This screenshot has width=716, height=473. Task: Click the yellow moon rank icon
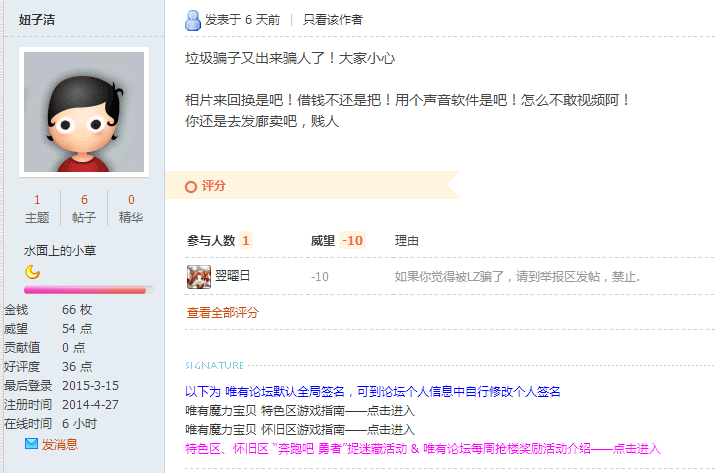[x=32, y=272]
